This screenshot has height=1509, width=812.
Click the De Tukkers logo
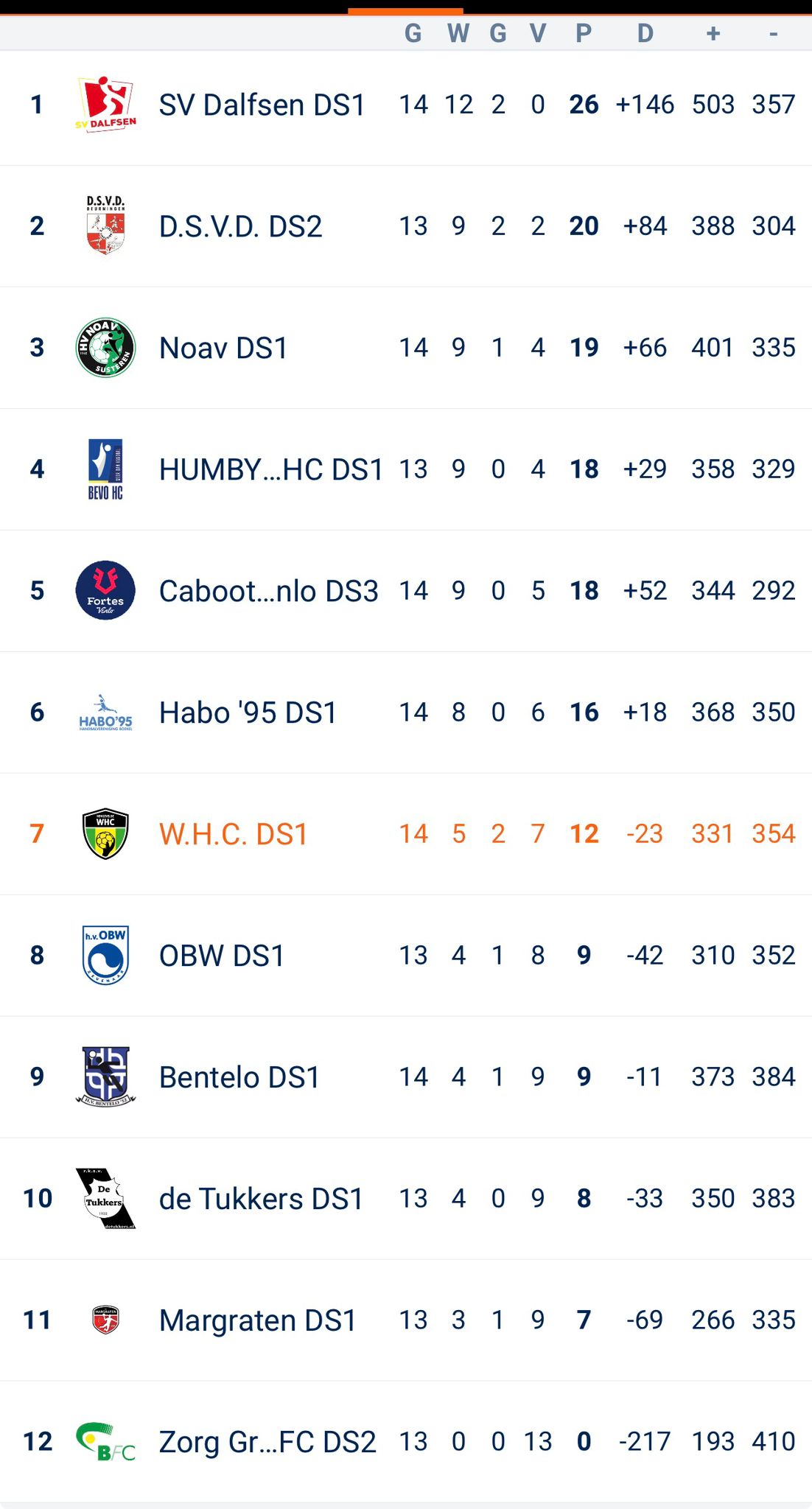105,1198
